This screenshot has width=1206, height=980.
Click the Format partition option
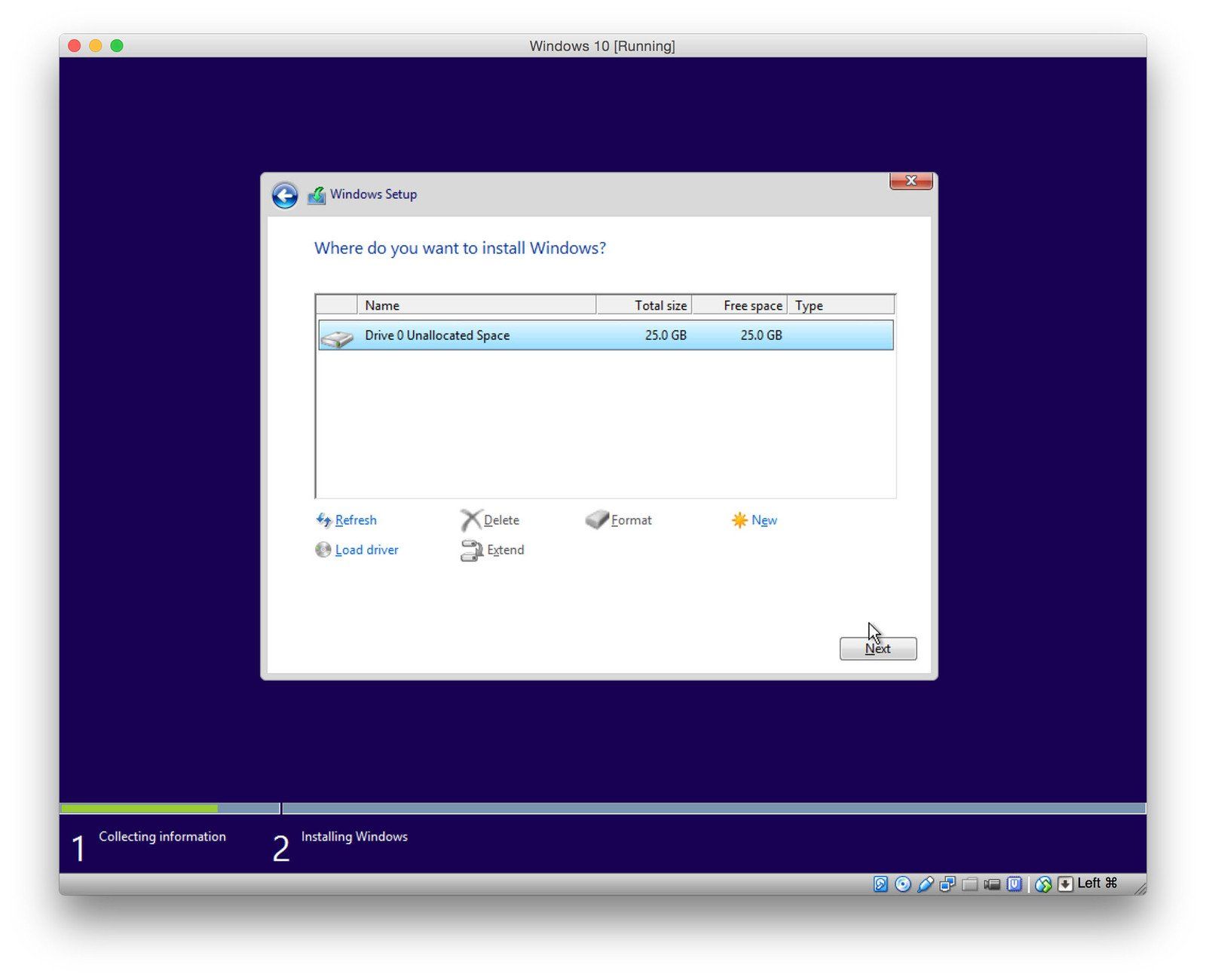[631, 520]
